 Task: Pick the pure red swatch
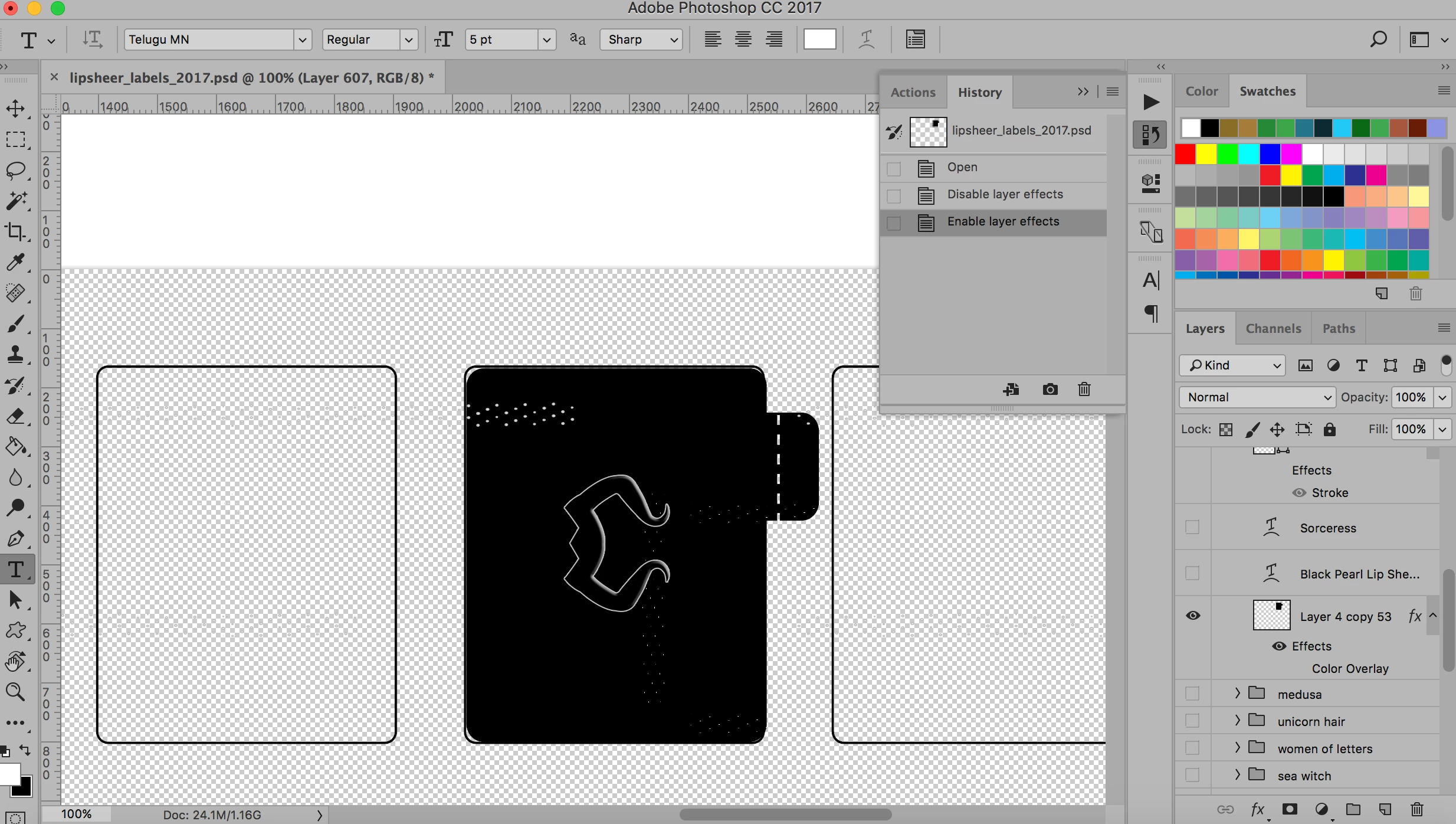click(x=1185, y=155)
